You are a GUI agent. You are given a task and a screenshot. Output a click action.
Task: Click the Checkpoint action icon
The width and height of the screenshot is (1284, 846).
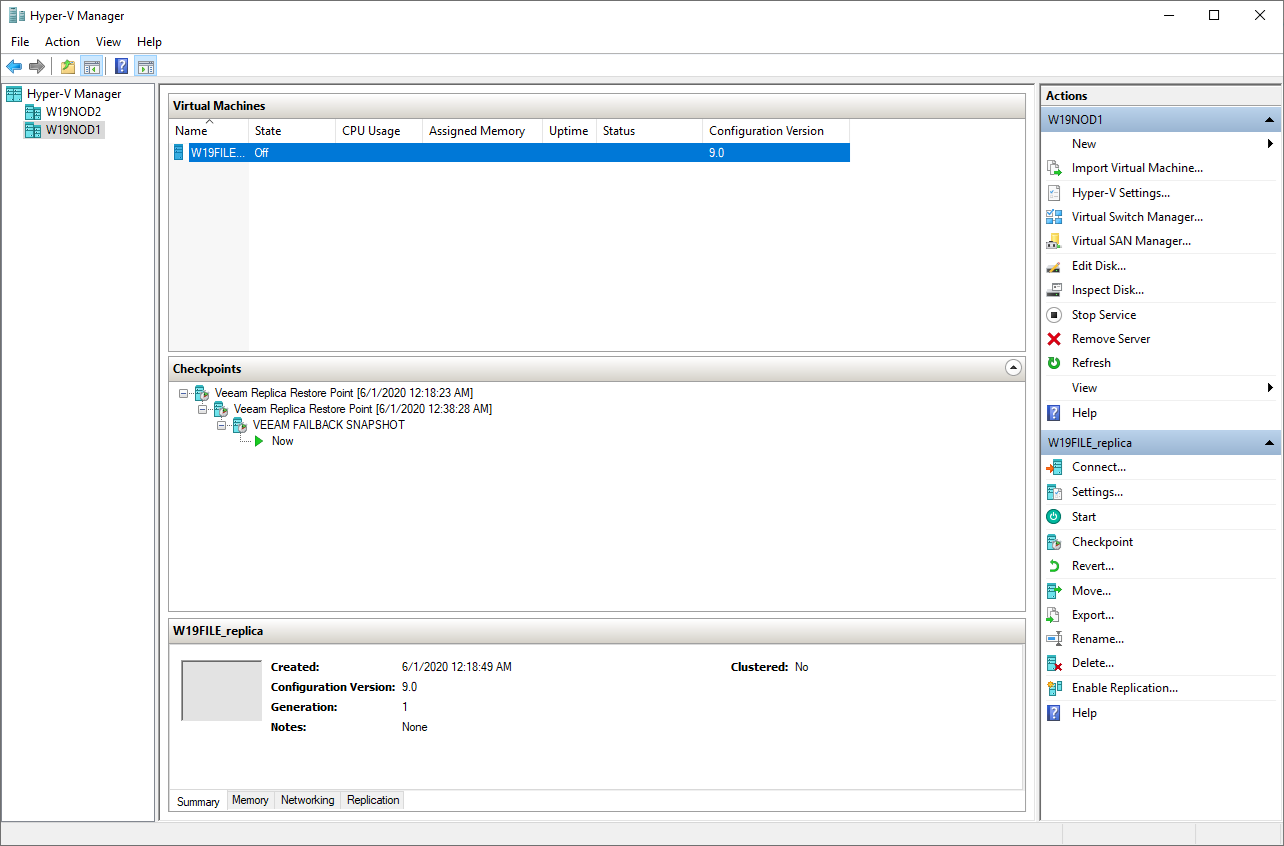click(1053, 542)
